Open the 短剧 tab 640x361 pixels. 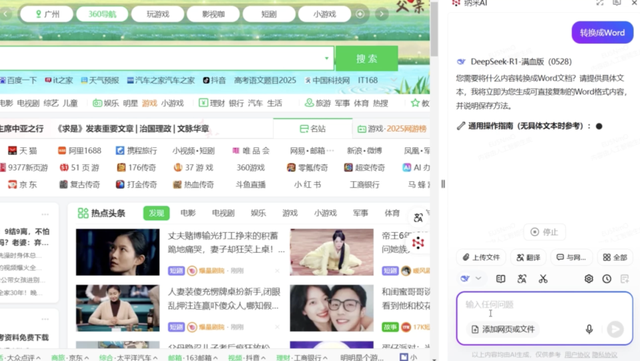(269, 14)
